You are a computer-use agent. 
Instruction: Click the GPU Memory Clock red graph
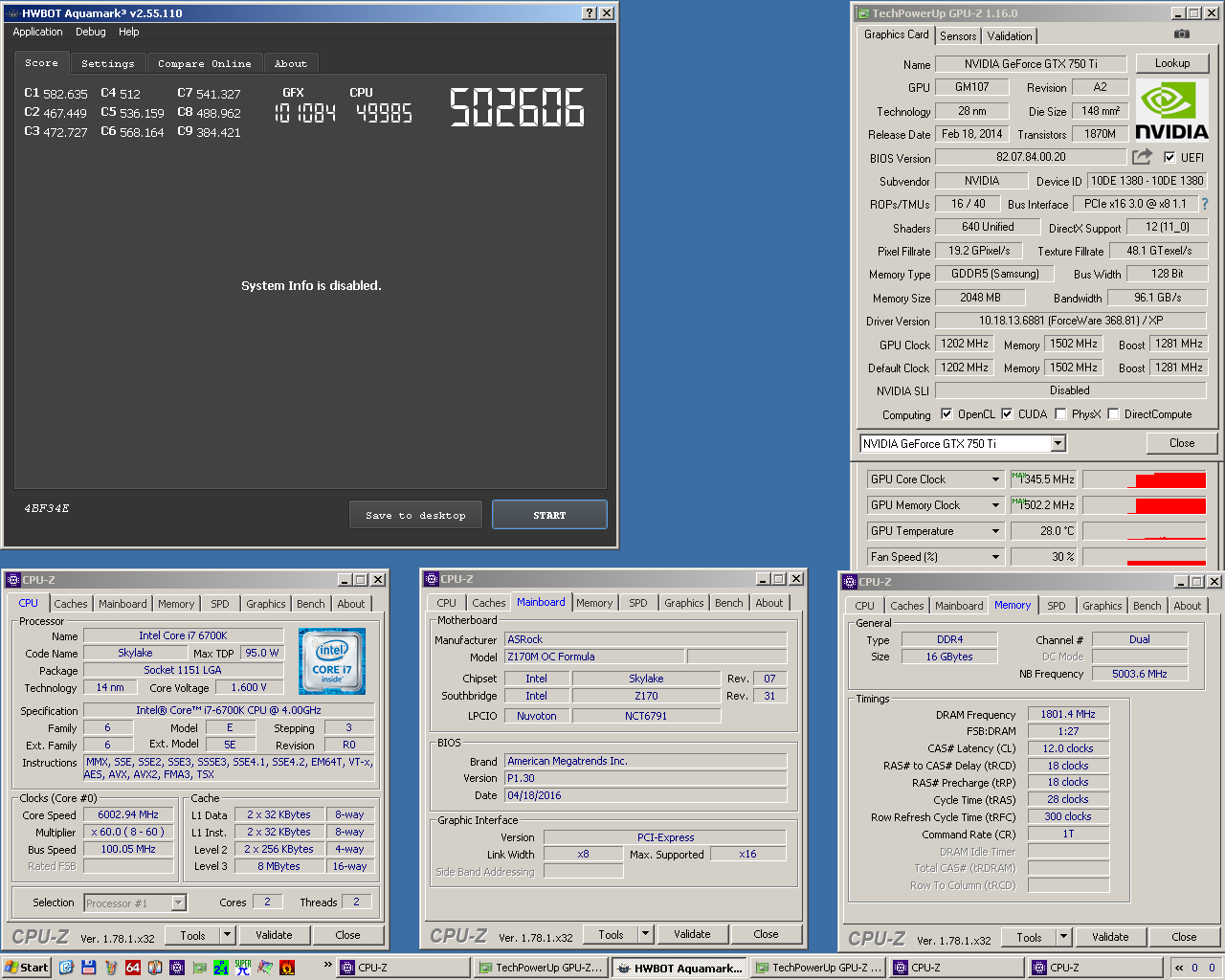[1145, 504]
